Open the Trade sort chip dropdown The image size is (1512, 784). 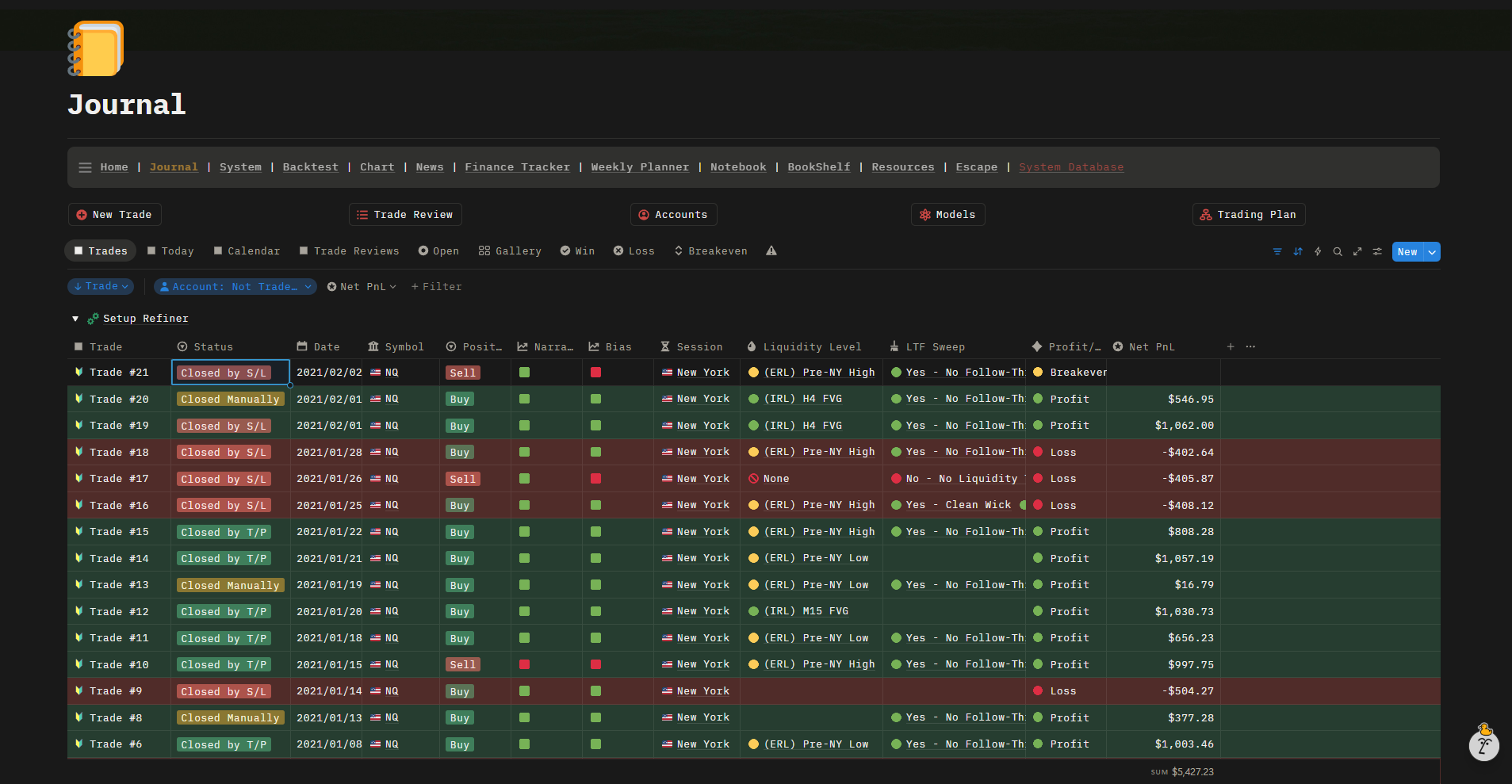click(x=101, y=287)
